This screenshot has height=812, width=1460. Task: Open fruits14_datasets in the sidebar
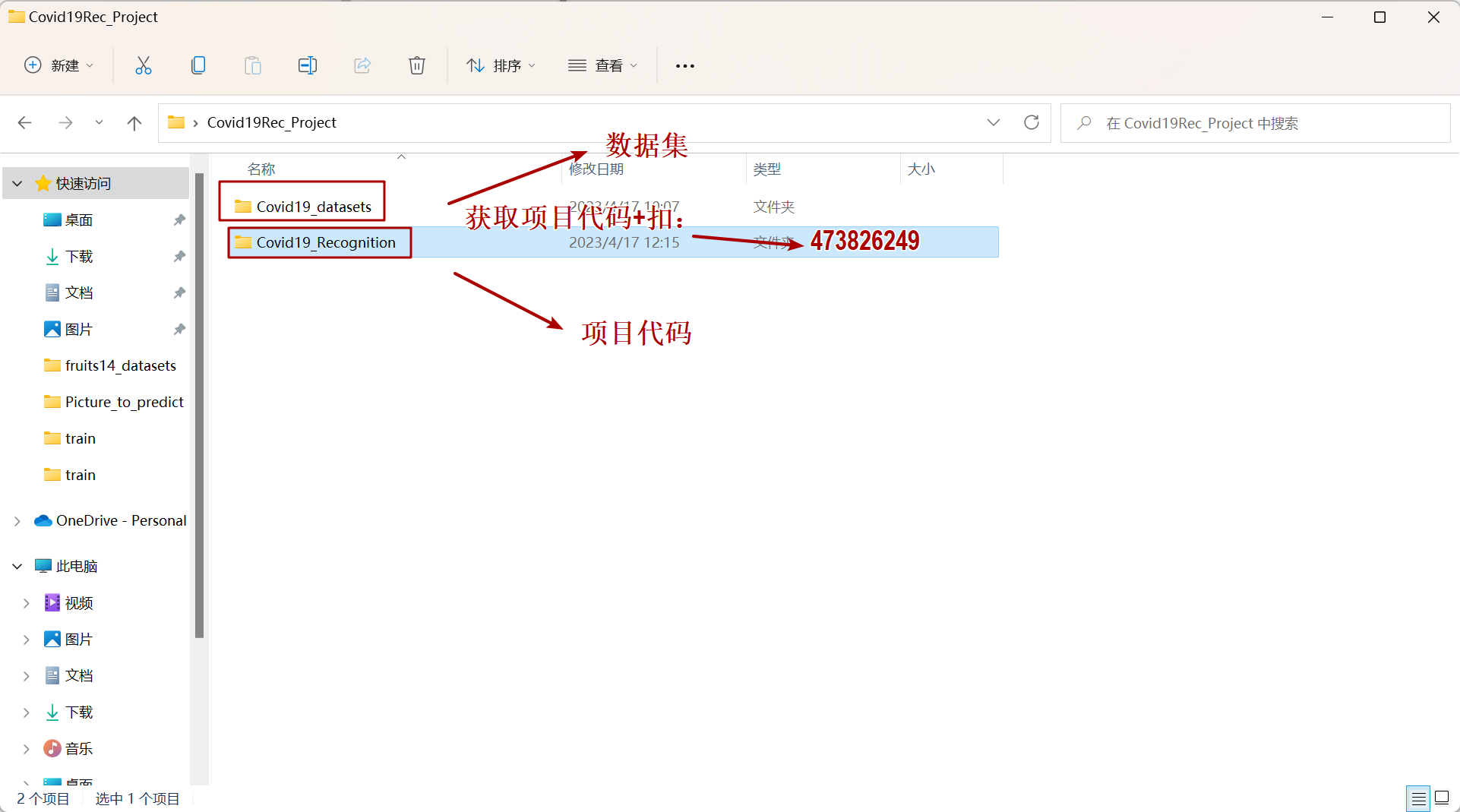[x=110, y=365]
